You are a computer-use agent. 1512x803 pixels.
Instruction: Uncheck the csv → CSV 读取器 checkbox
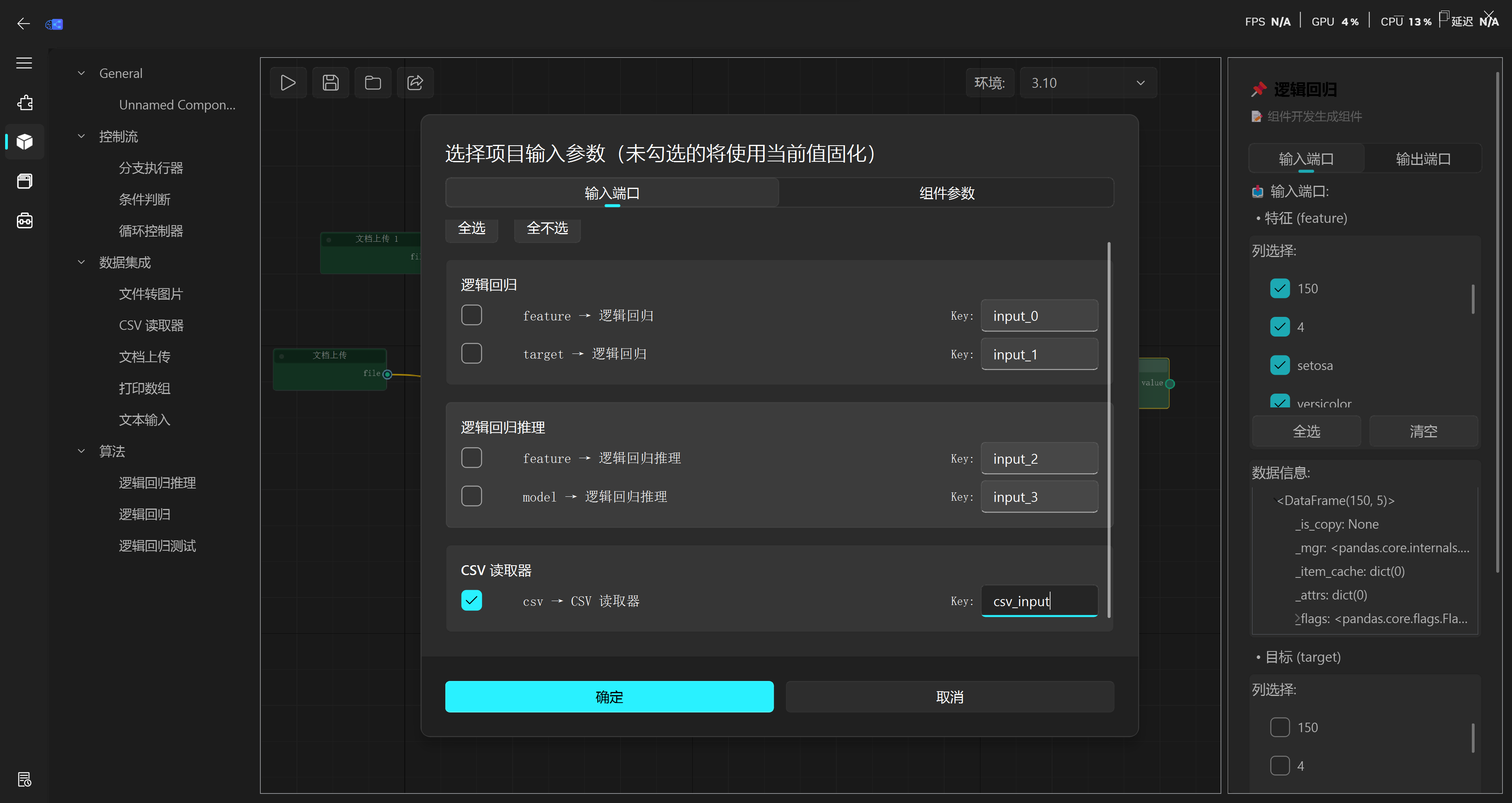(x=471, y=601)
